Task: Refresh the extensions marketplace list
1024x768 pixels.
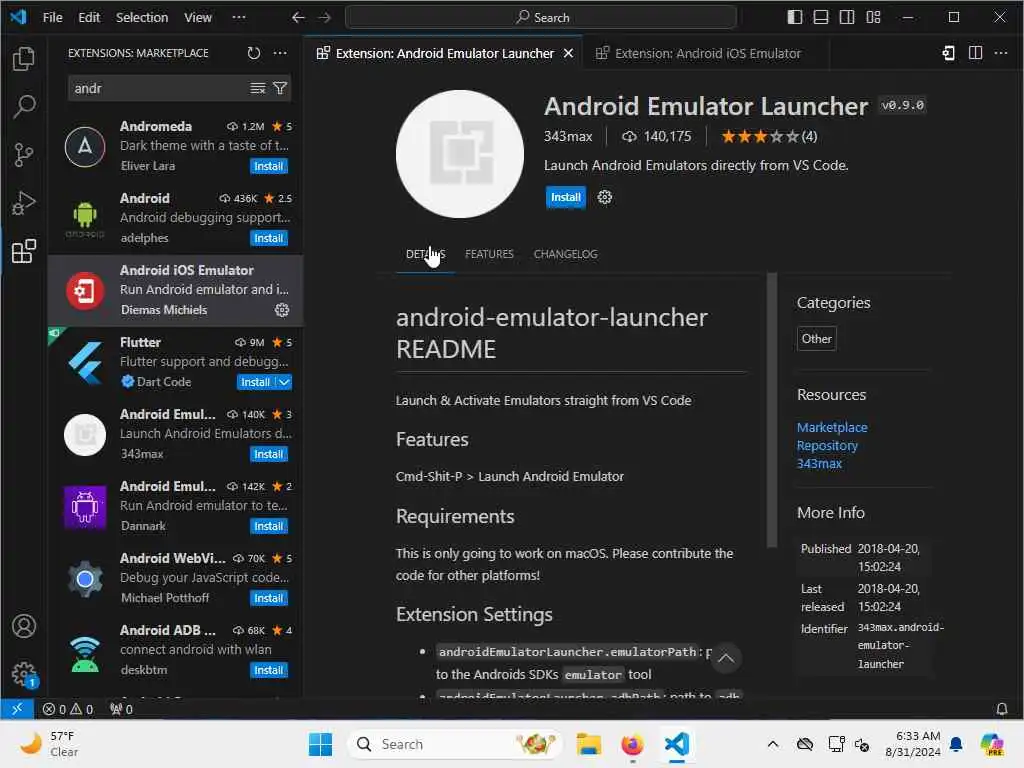Action: point(254,53)
